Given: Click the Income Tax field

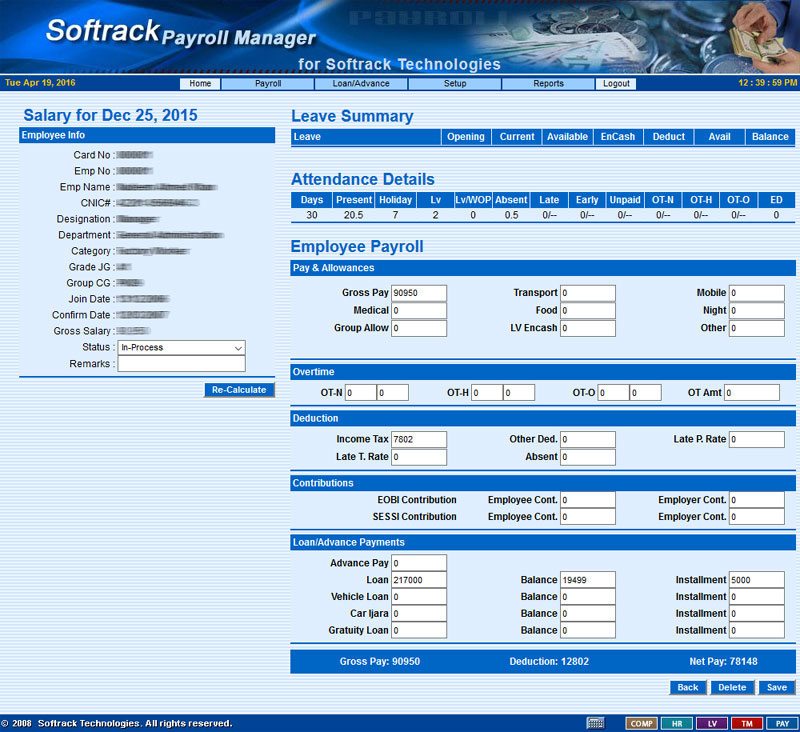Looking at the screenshot, I should tap(419, 440).
